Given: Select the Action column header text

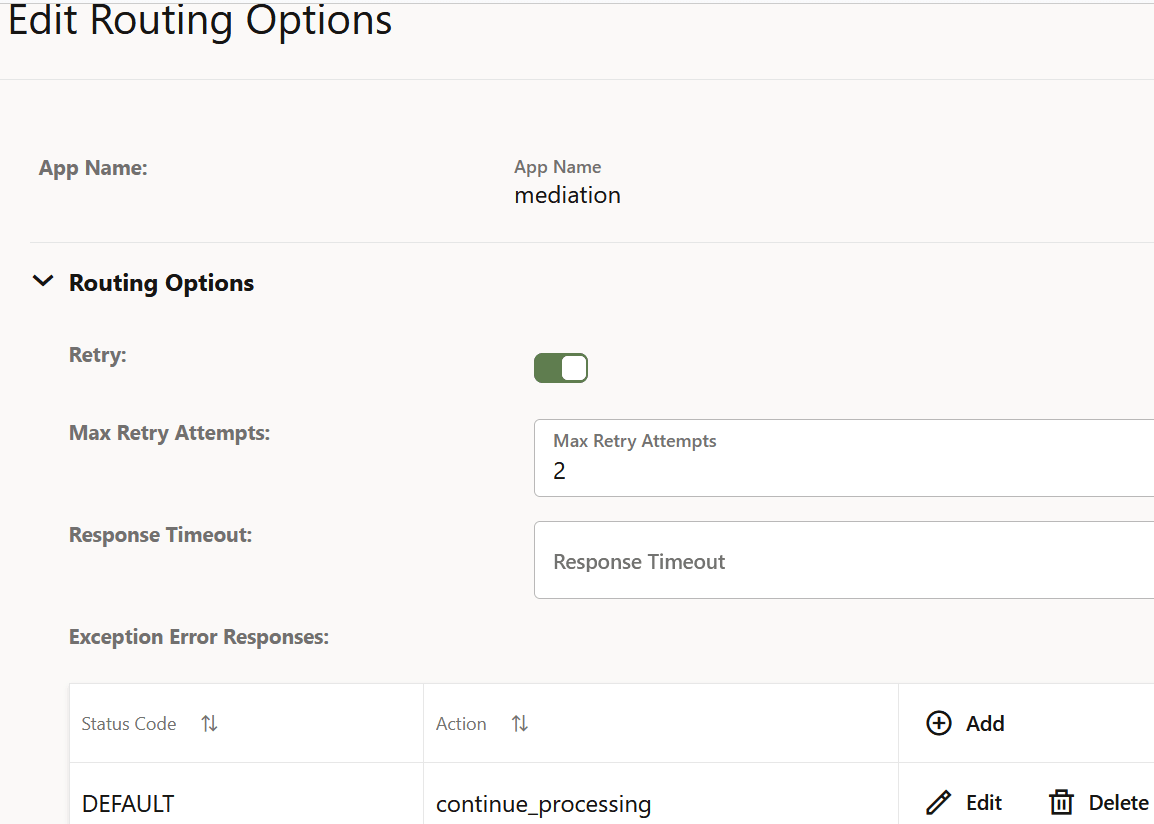Looking at the screenshot, I should coord(461,724).
